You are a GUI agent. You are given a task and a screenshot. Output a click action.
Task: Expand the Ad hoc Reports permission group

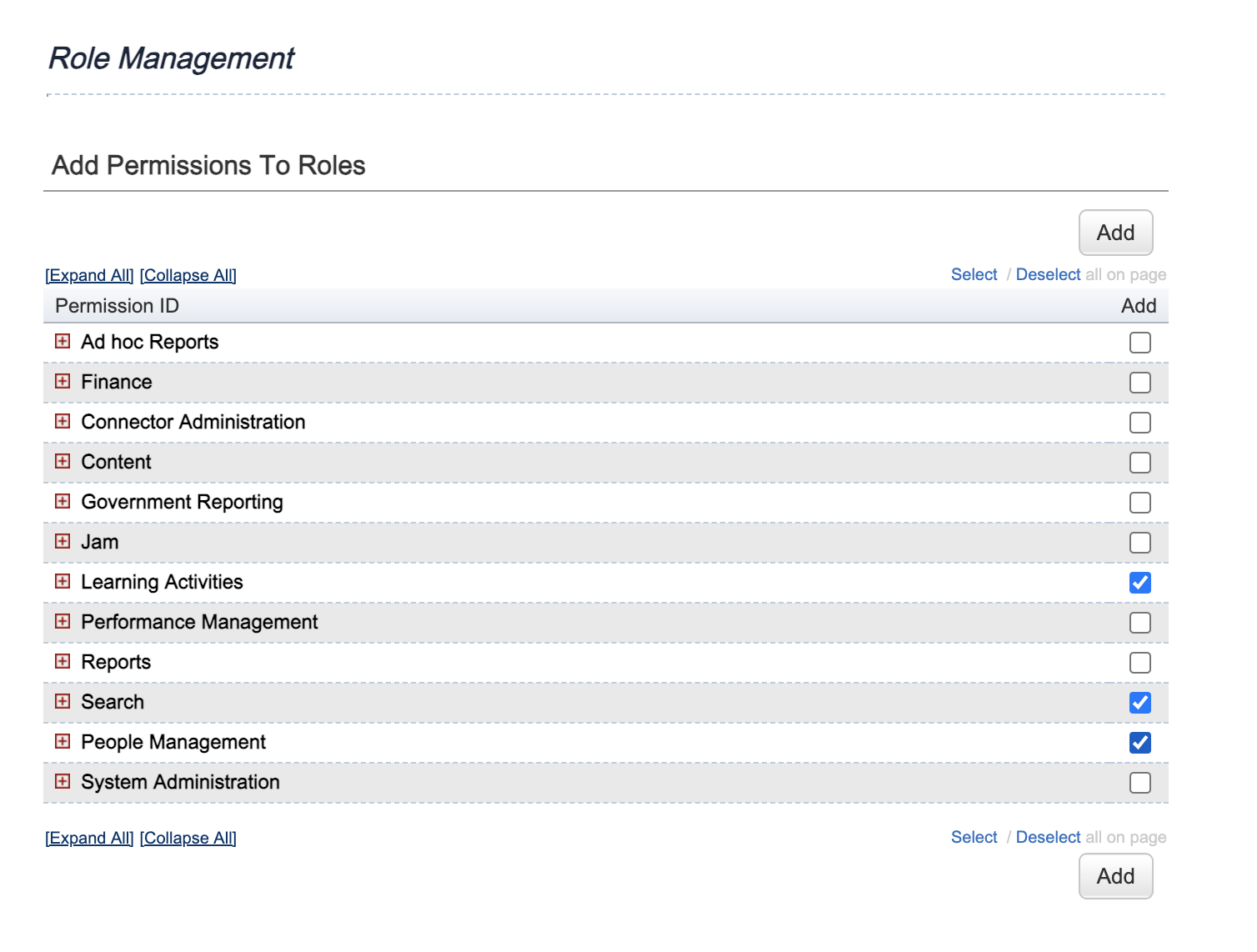(63, 341)
